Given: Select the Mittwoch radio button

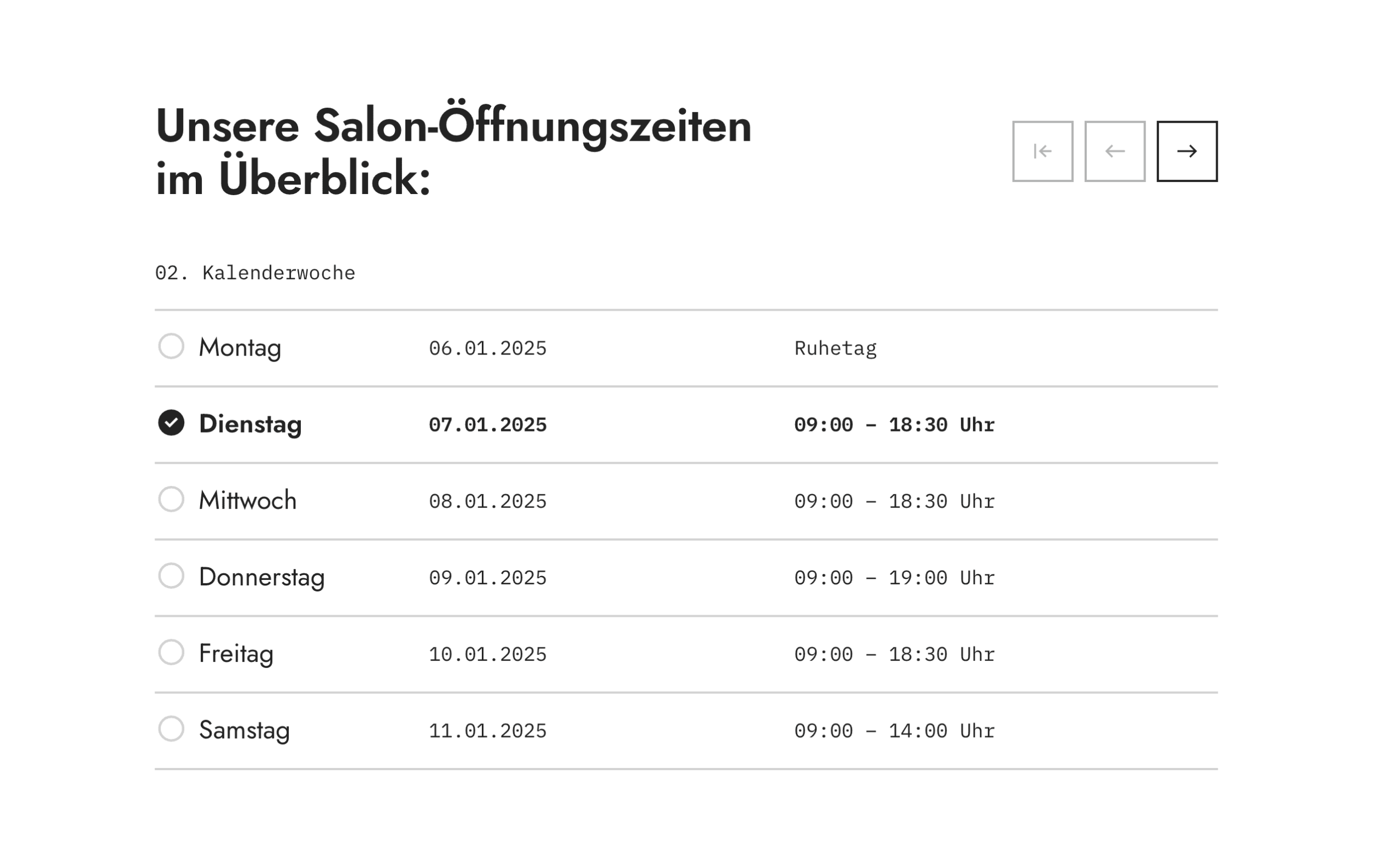Looking at the screenshot, I should coord(171,499).
